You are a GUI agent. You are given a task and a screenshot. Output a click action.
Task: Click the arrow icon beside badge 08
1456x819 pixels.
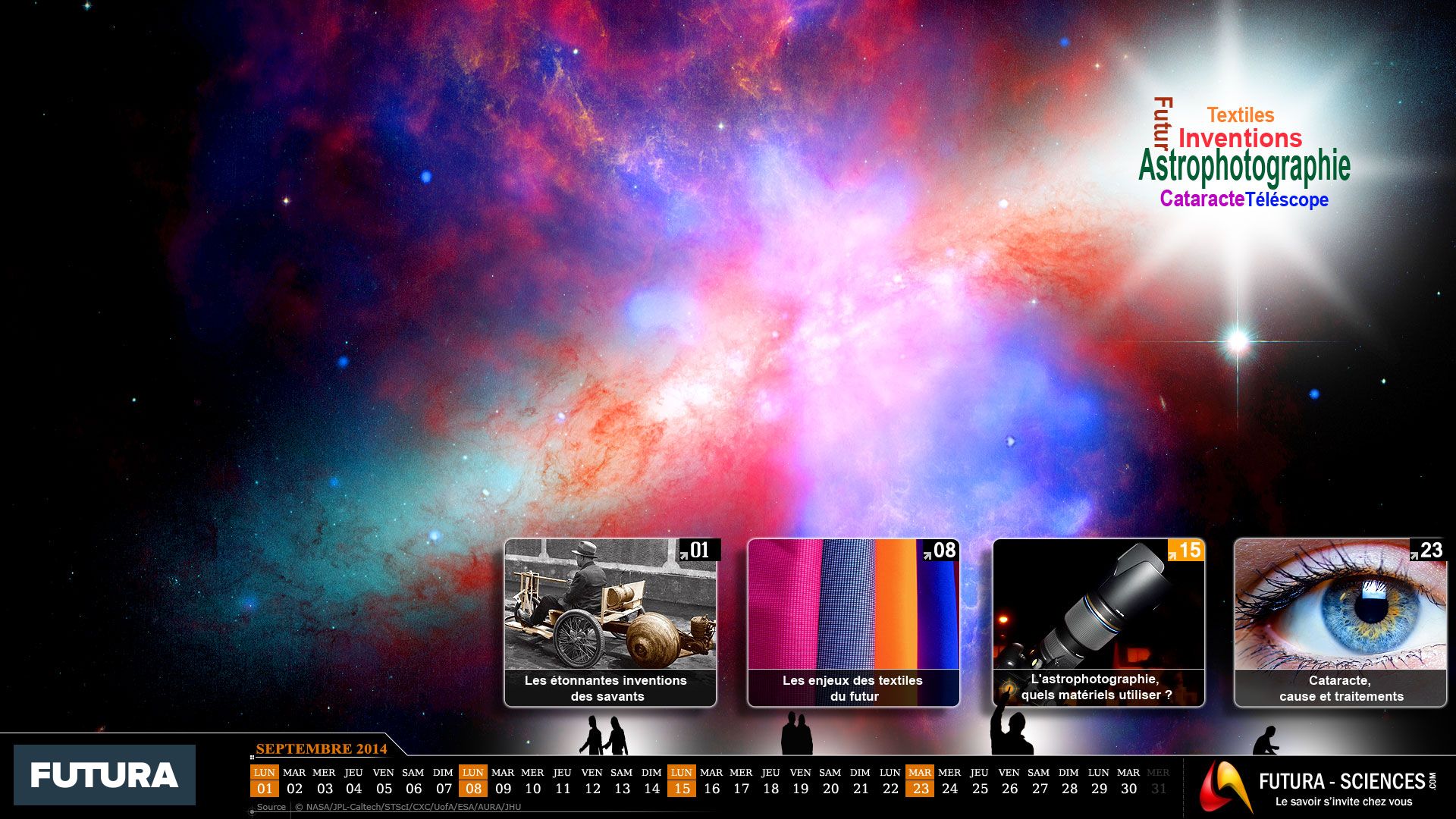927,555
